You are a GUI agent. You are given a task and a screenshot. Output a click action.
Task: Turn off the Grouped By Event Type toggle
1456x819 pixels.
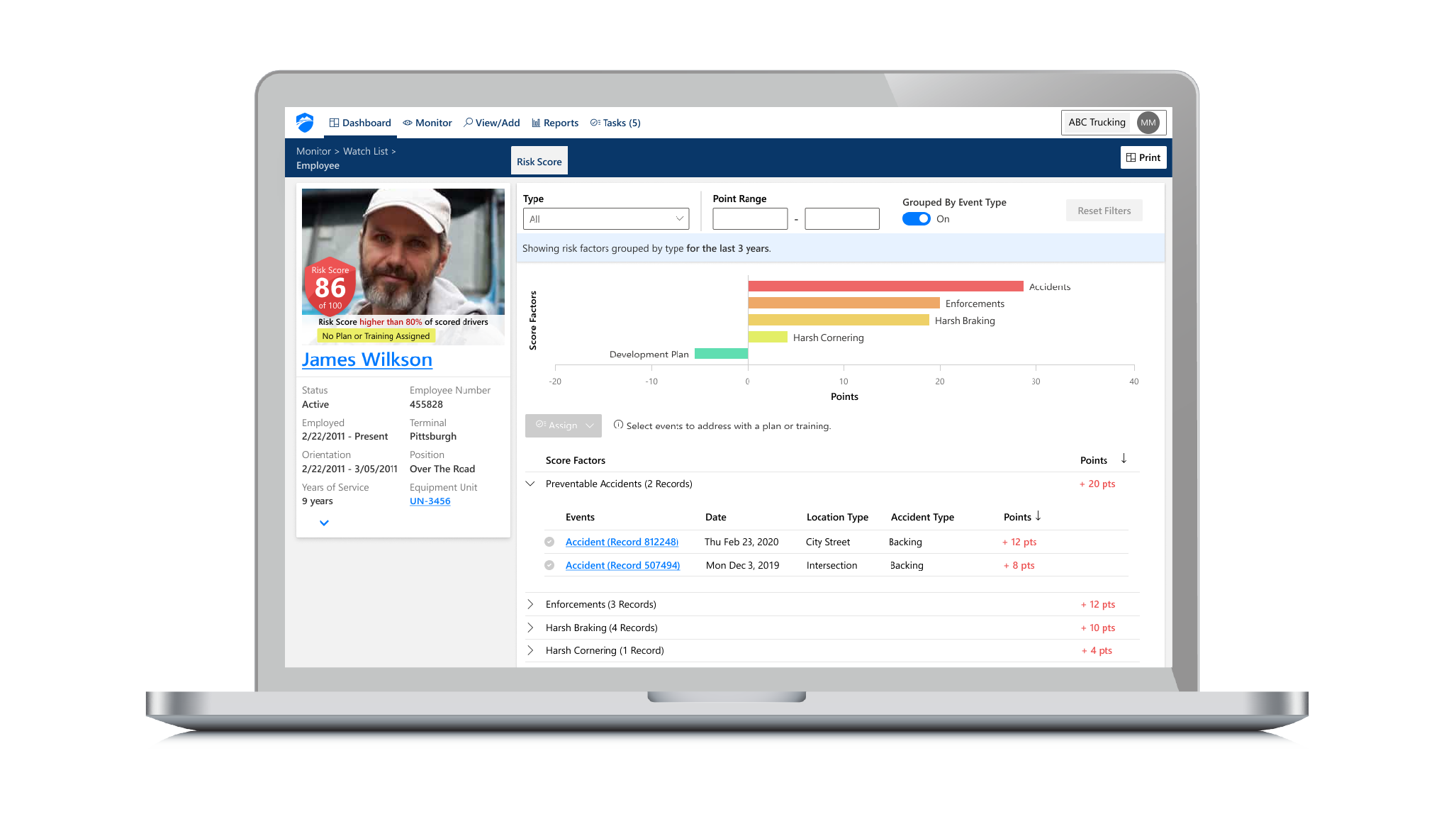[916, 218]
